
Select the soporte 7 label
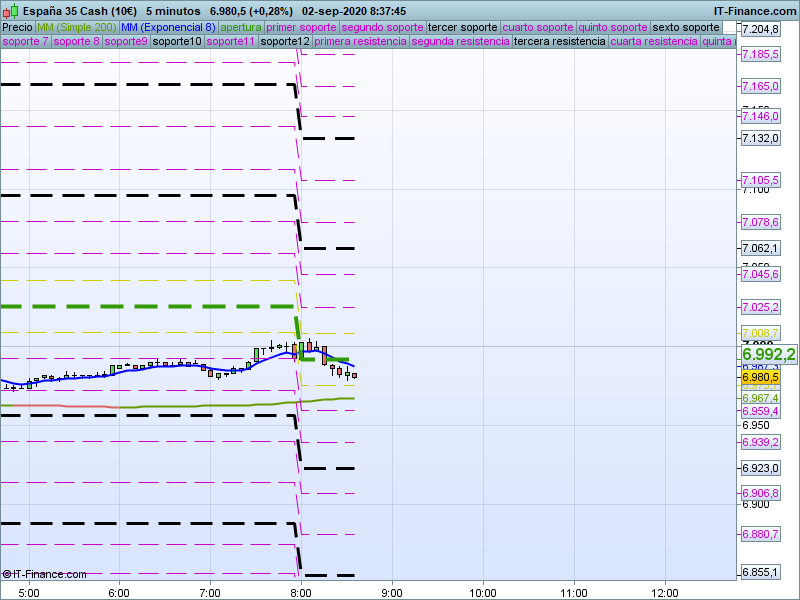(25, 41)
